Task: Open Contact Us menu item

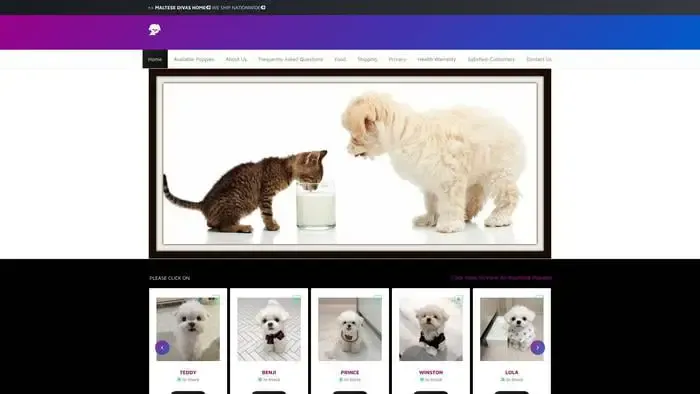Action: [x=539, y=59]
